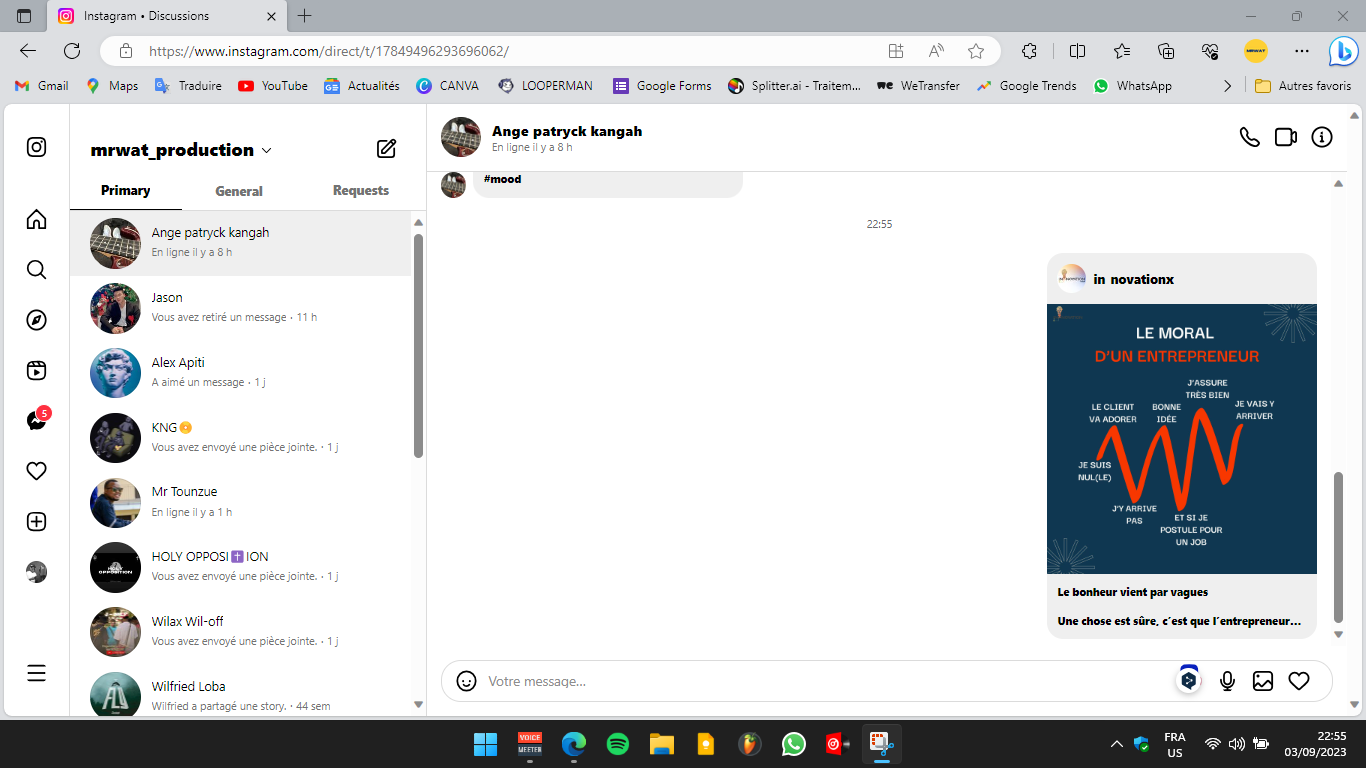Create a new post with plus icon

click(x=36, y=522)
